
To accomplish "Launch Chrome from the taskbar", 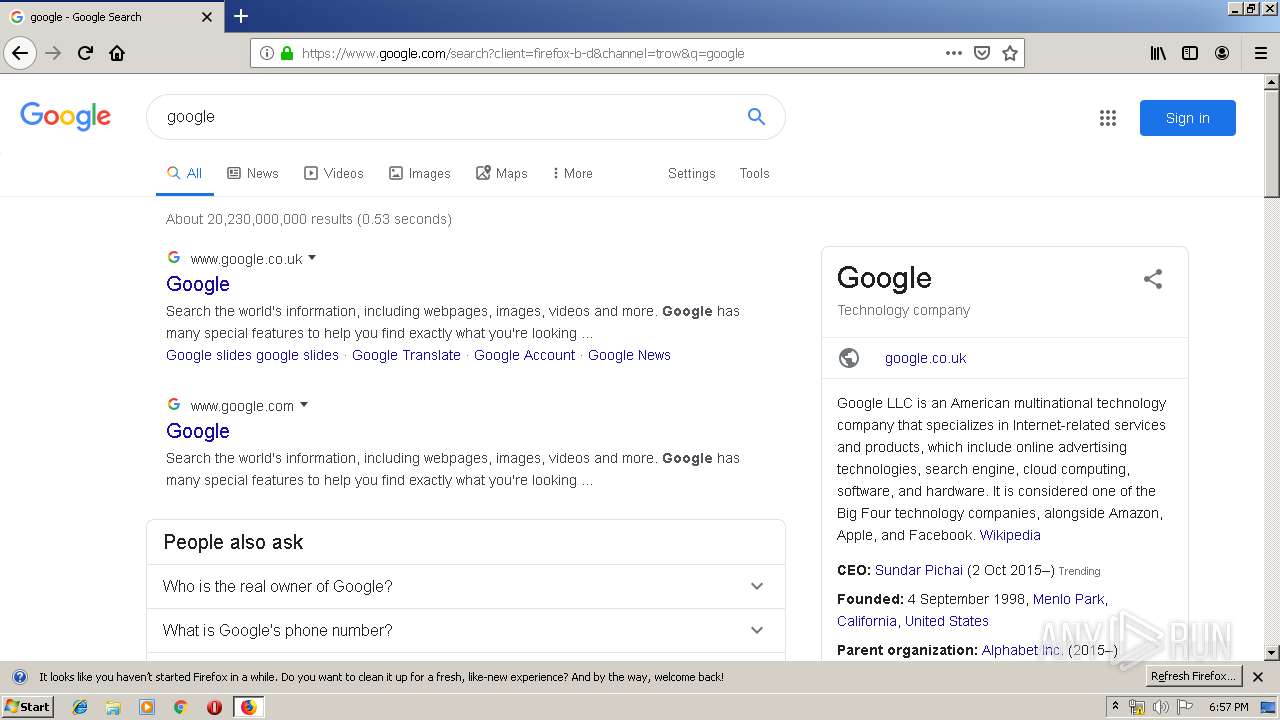I will 180,707.
